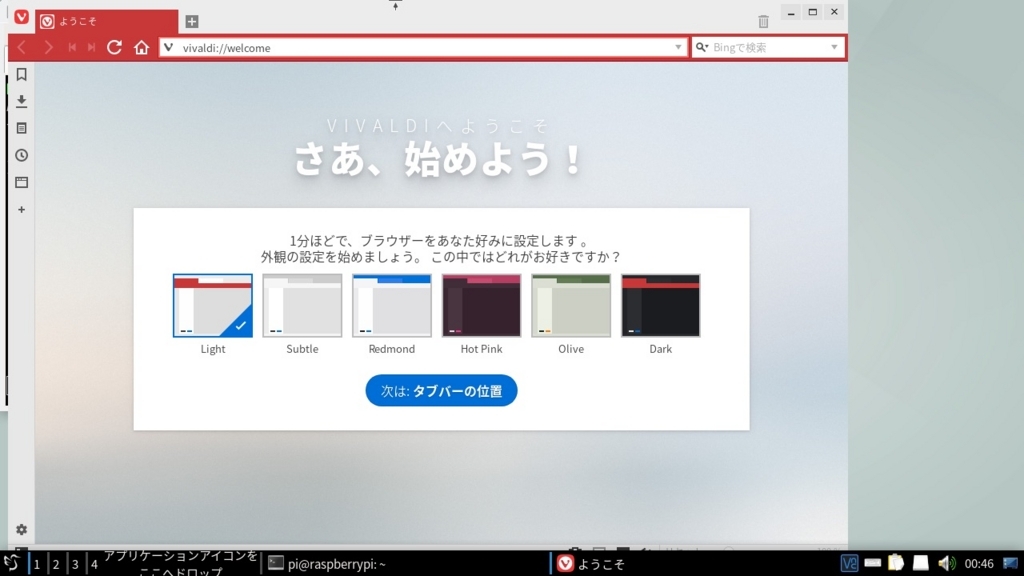Click the 00:46 clock
The image size is (1024, 576).
pyautogui.click(x=979, y=564)
